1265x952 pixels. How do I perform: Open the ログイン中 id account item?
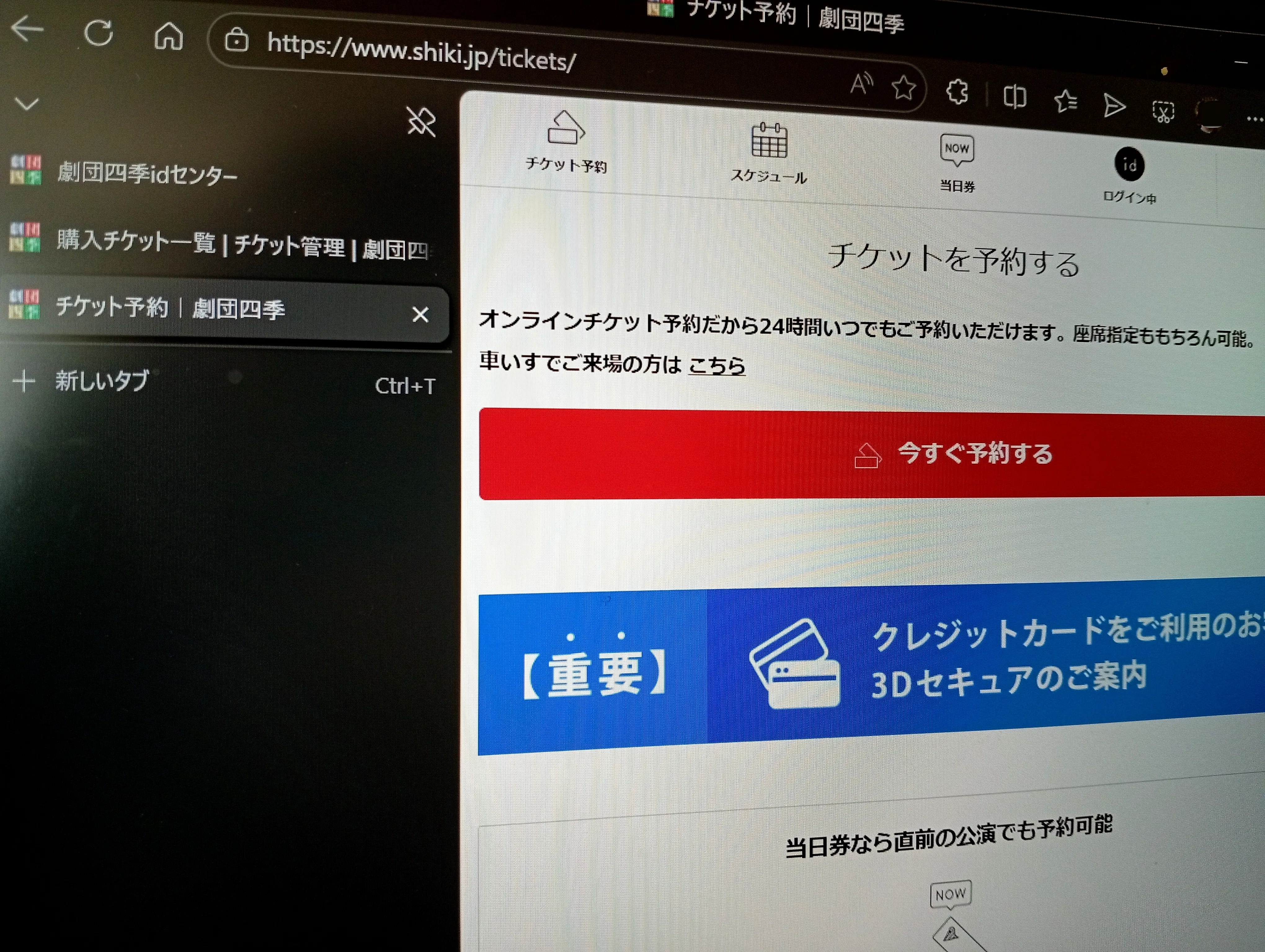(x=1130, y=175)
